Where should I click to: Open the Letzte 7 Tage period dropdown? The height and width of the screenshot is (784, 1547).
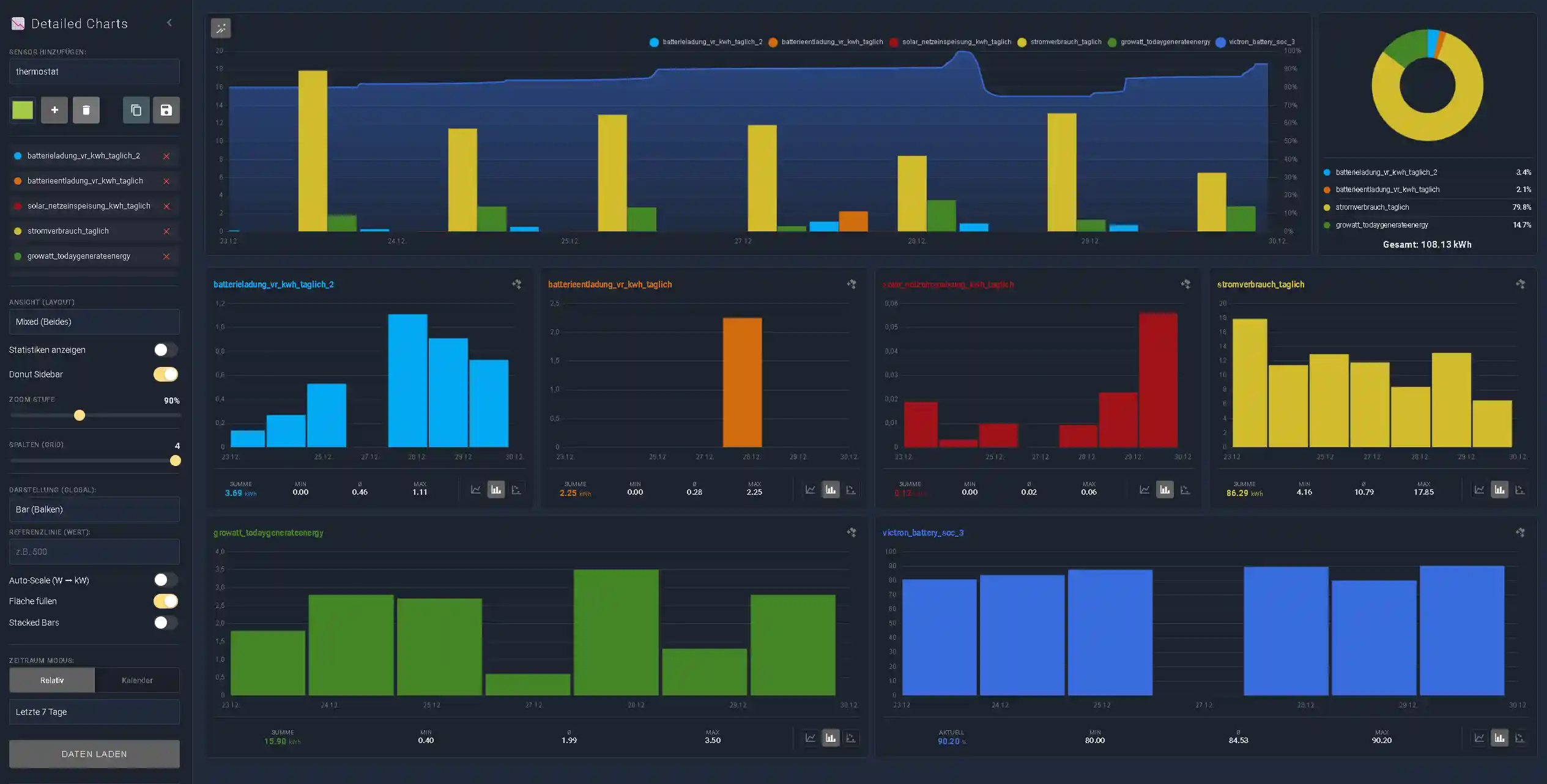pyautogui.click(x=94, y=712)
